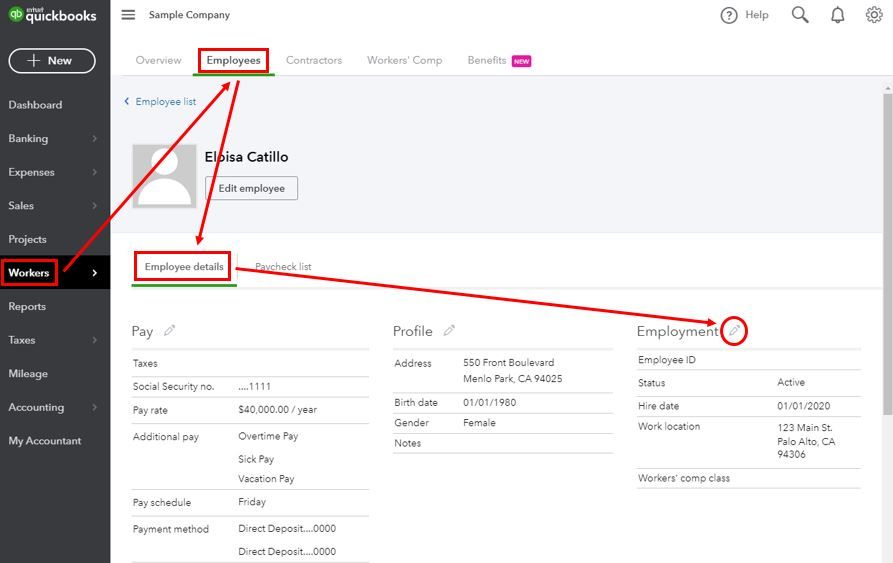Open notifications bell

(837, 15)
